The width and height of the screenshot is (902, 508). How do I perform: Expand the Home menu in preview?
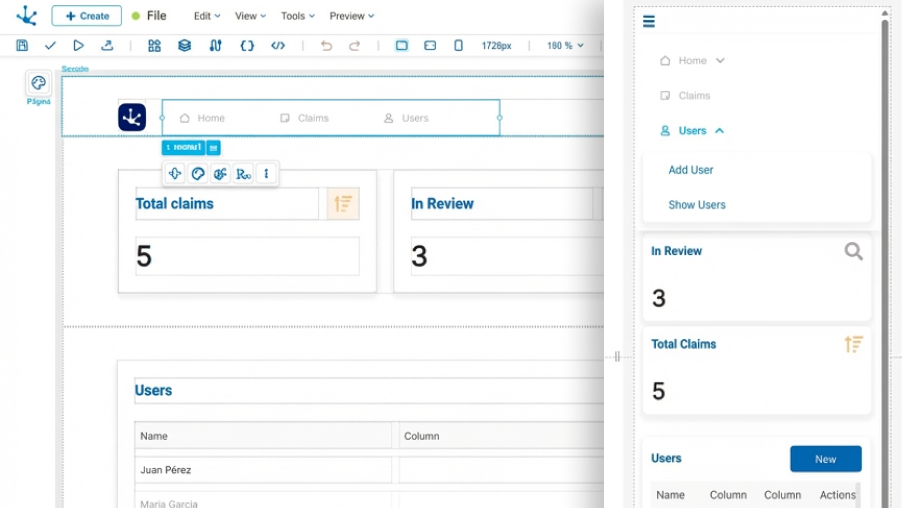coord(720,61)
